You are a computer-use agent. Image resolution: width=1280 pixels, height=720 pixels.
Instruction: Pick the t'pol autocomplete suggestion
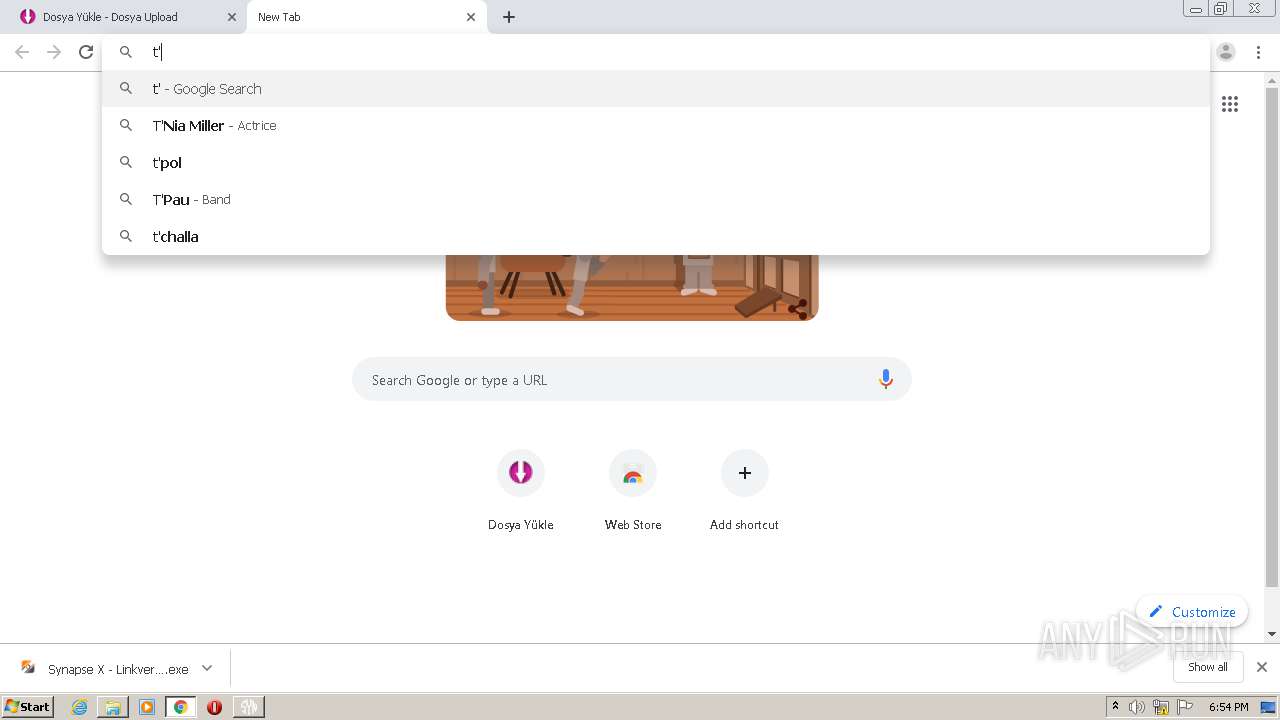click(x=655, y=163)
